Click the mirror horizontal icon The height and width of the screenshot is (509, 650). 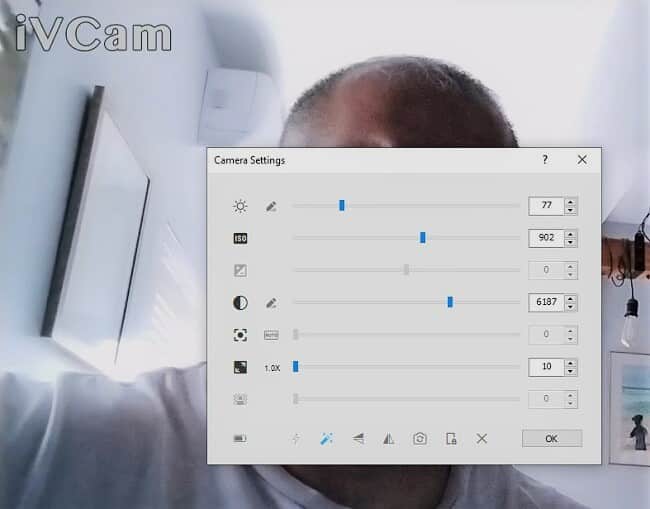tap(388, 439)
